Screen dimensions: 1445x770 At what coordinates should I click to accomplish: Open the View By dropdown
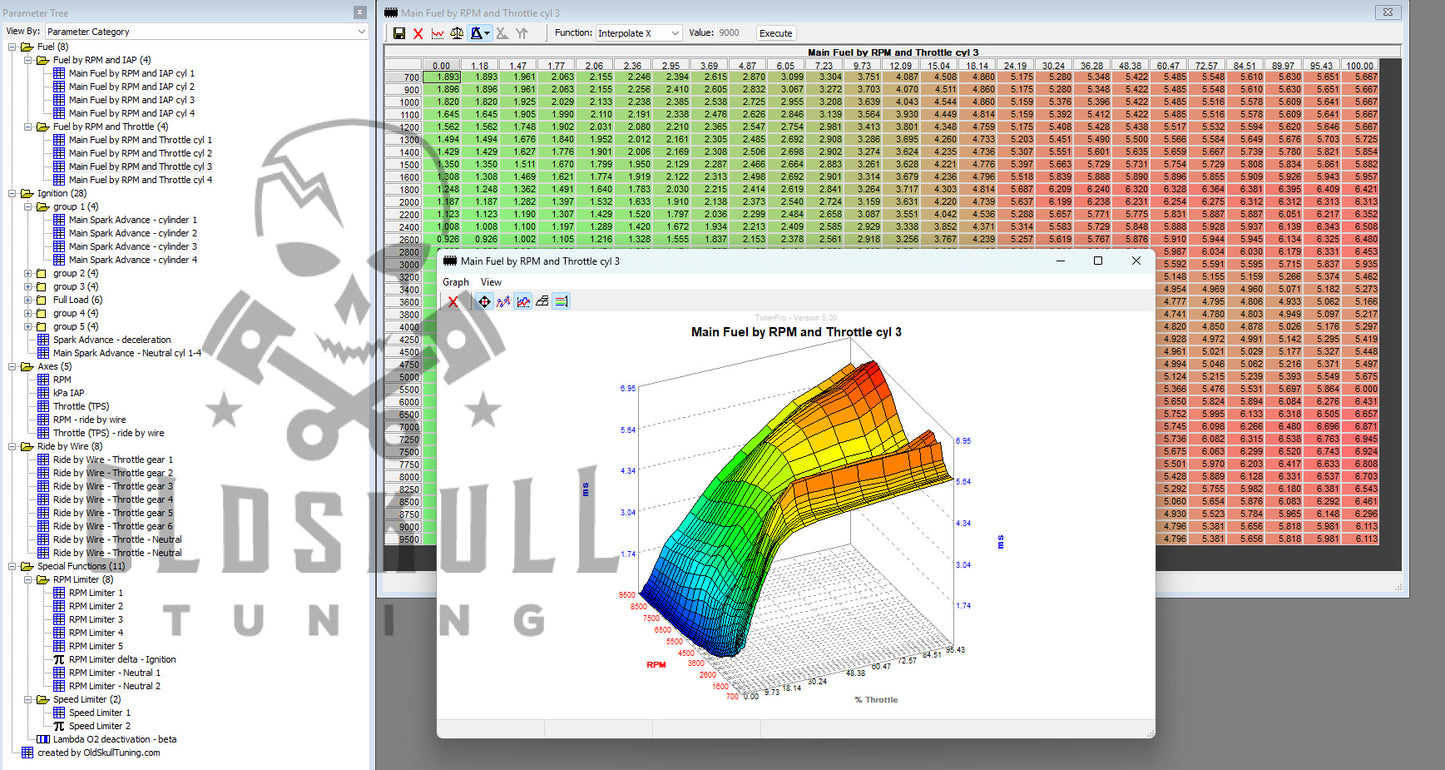(x=206, y=32)
